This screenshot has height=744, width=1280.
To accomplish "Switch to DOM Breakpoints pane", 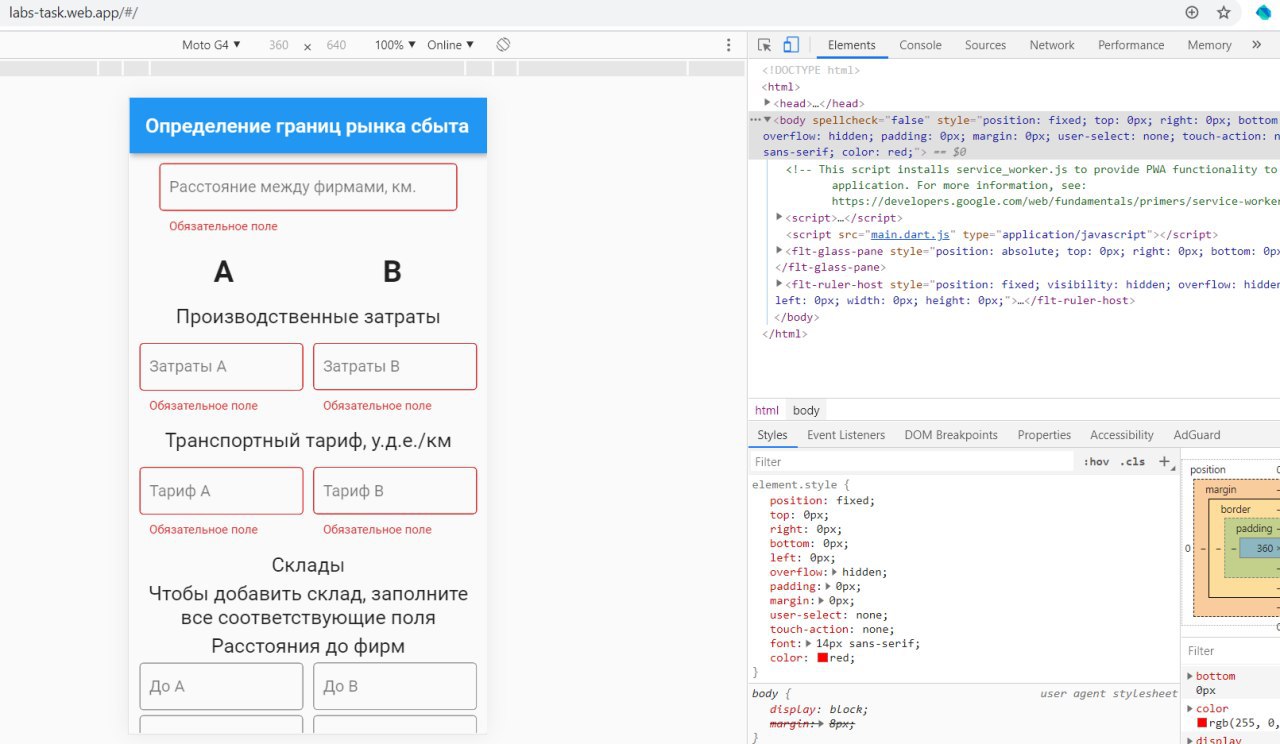I will [951, 435].
